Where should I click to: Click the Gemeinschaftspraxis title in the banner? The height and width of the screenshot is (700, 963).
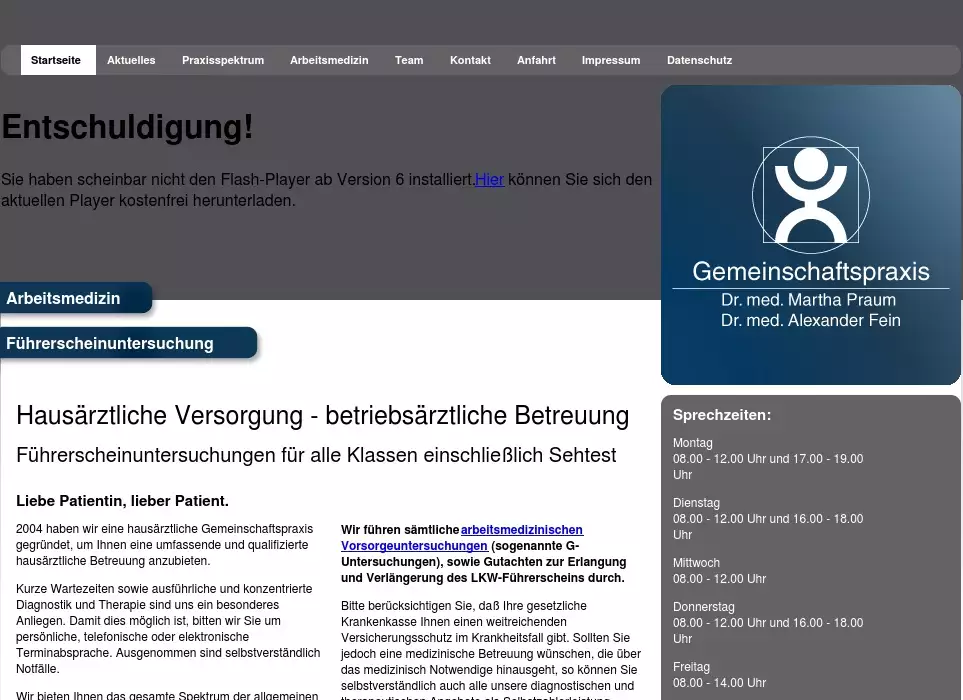pos(811,271)
